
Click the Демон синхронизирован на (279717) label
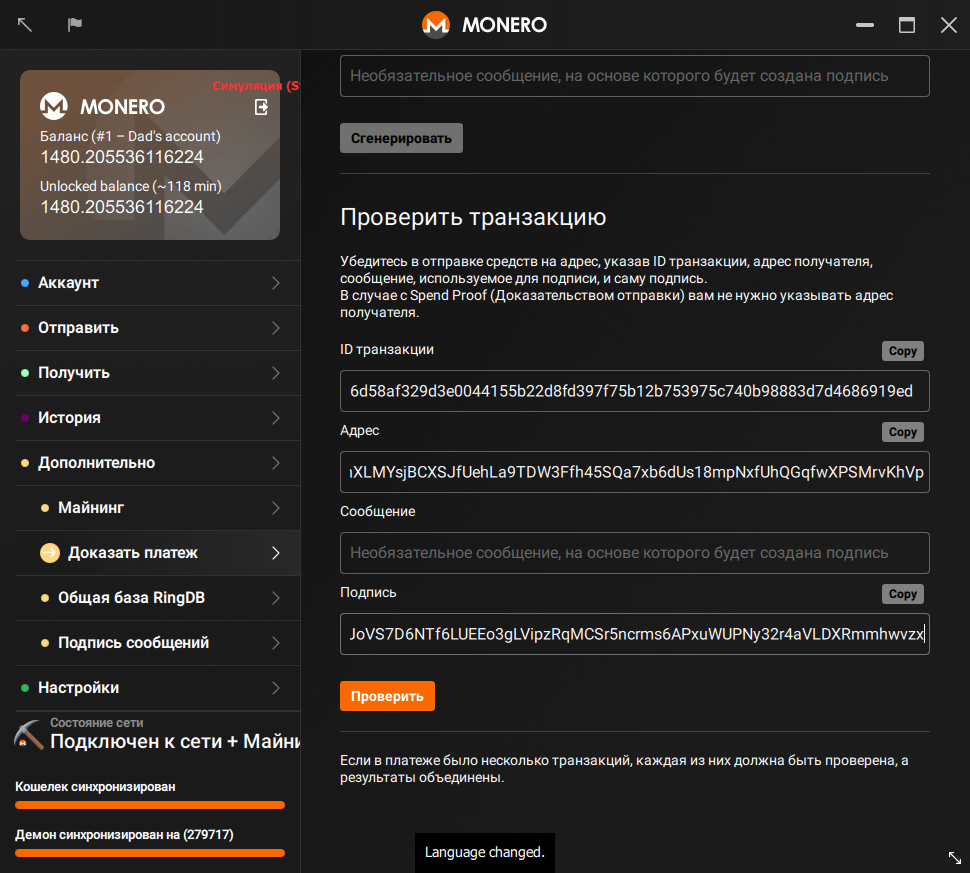click(124, 835)
